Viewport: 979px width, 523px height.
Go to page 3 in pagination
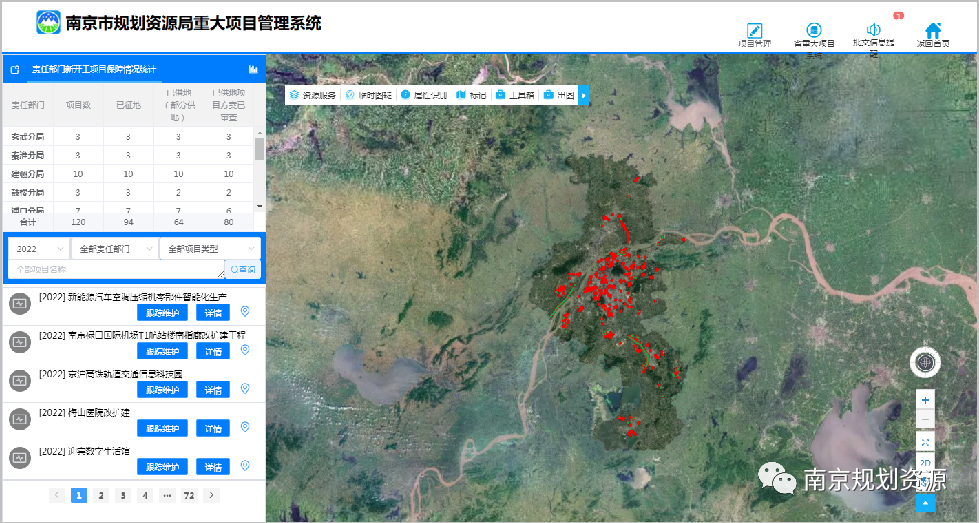coord(123,496)
